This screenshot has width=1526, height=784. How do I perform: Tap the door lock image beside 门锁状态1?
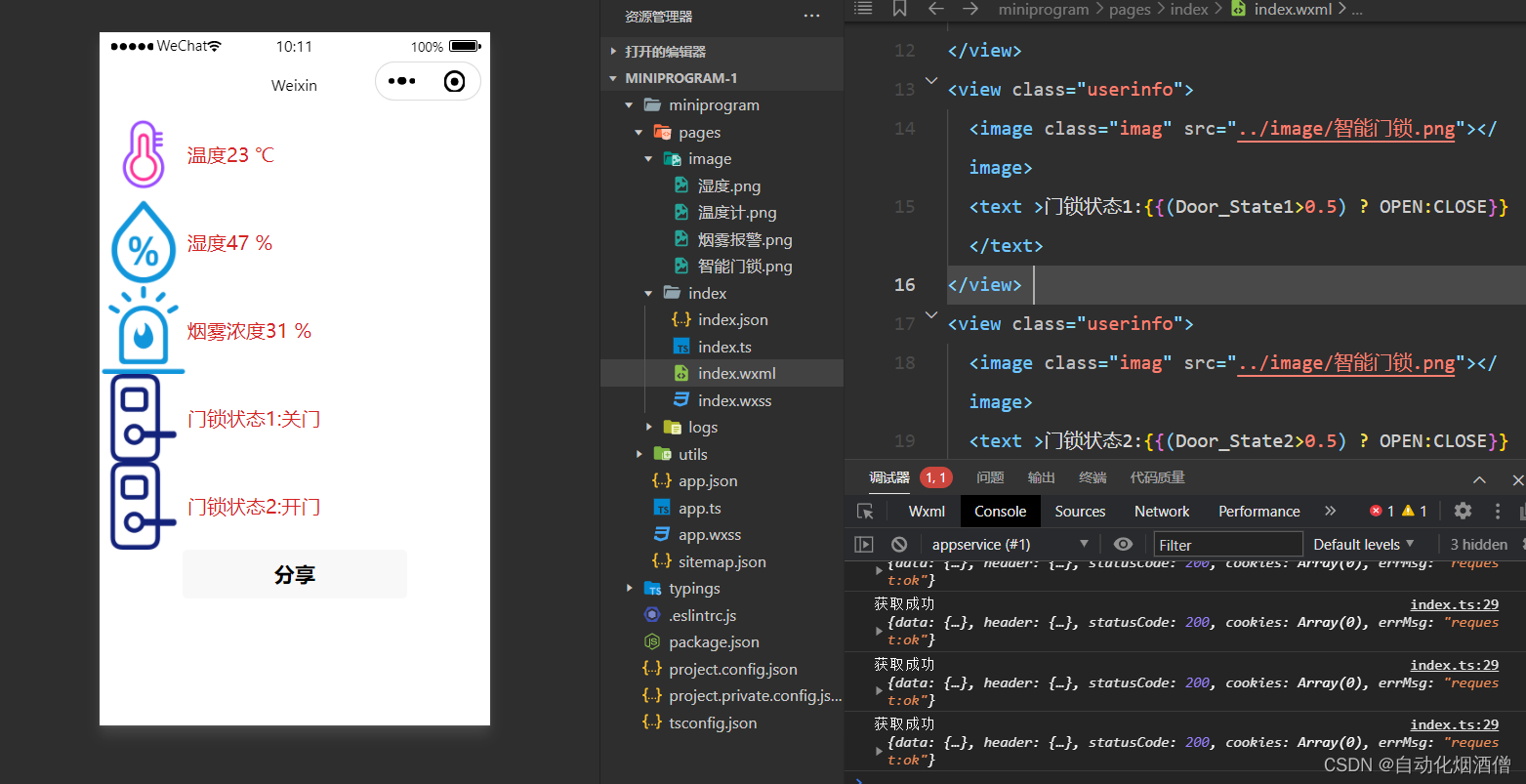pyautogui.click(x=144, y=418)
